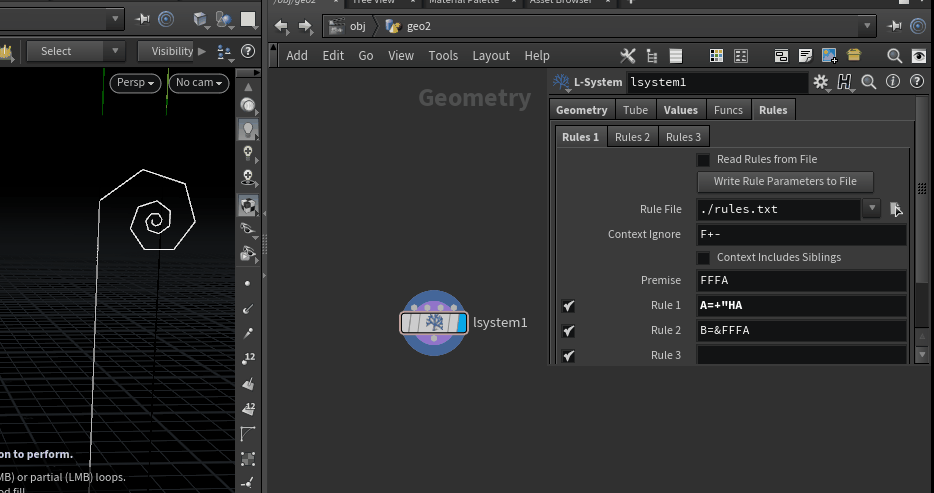Click the L-System node type icon
This screenshot has width=934, height=493.
click(x=561, y=82)
